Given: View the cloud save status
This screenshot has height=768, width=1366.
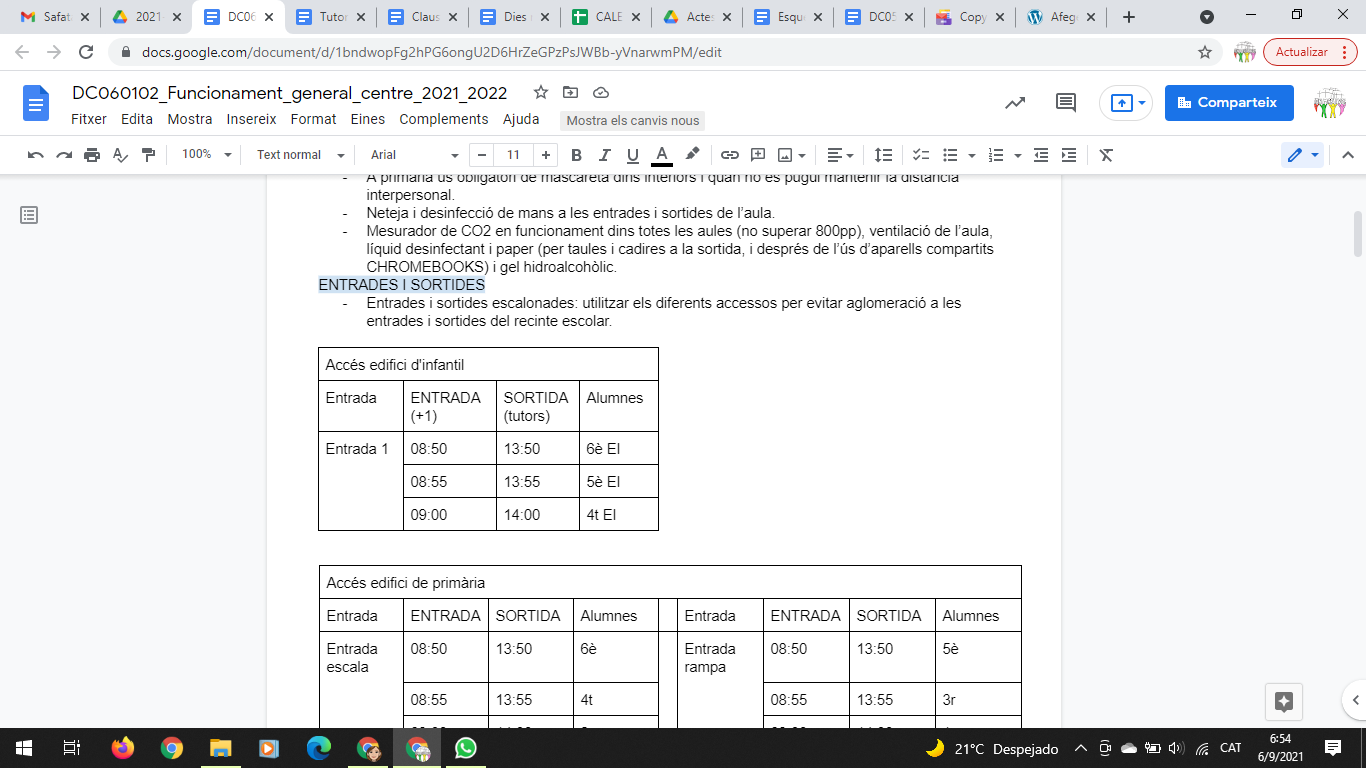Looking at the screenshot, I should [x=601, y=93].
